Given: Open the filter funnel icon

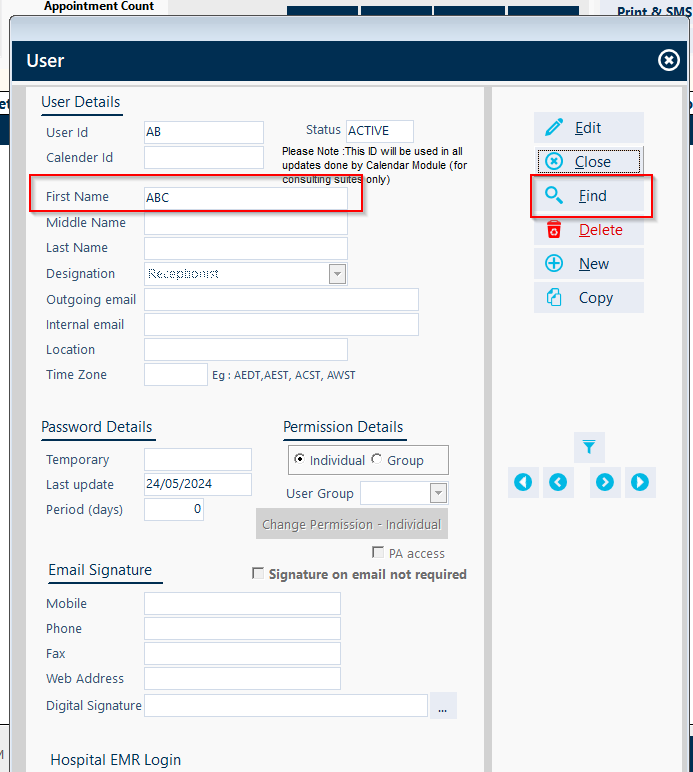Looking at the screenshot, I should point(589,446).
